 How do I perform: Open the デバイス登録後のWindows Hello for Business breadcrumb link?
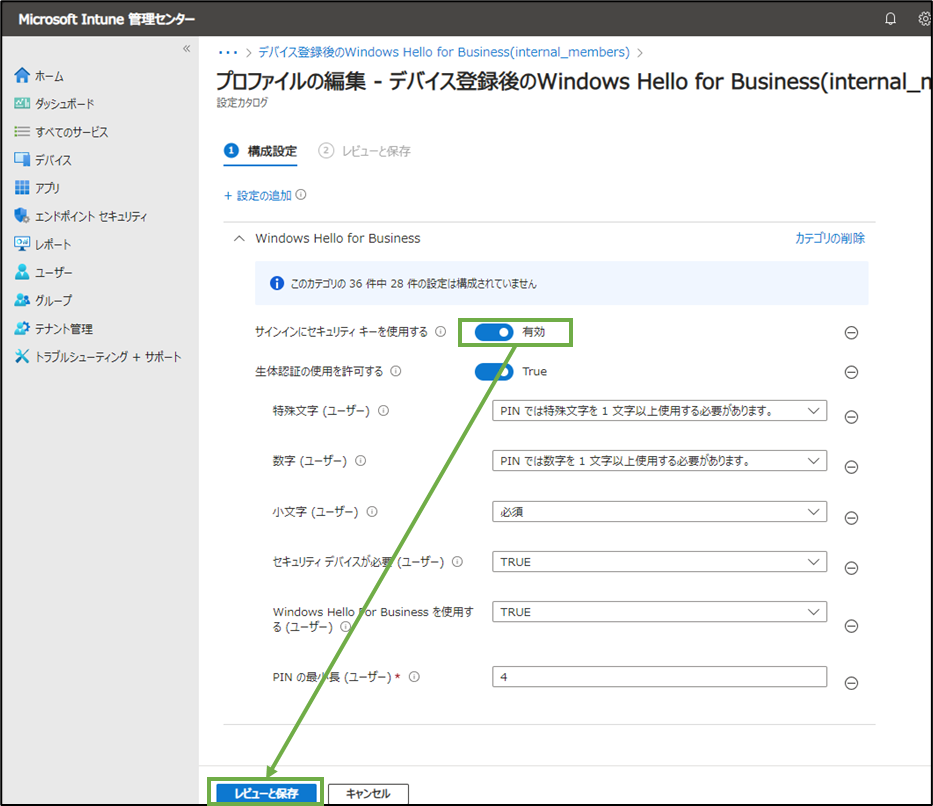[444, 52]
